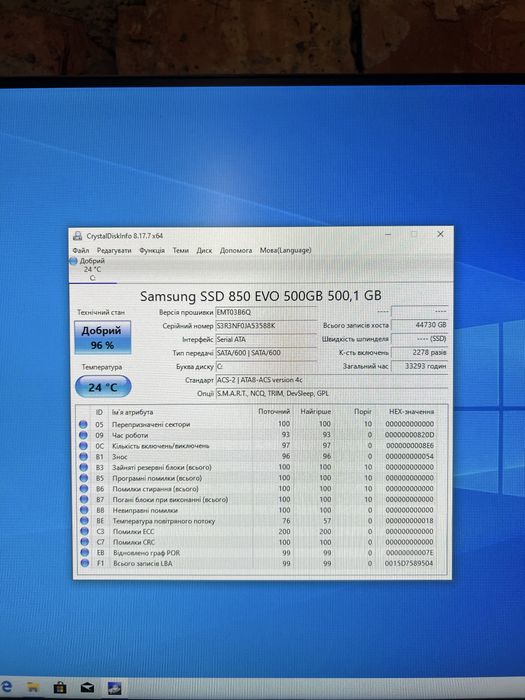
Task: Click status circle of Знос row
Action: point(83,456)
